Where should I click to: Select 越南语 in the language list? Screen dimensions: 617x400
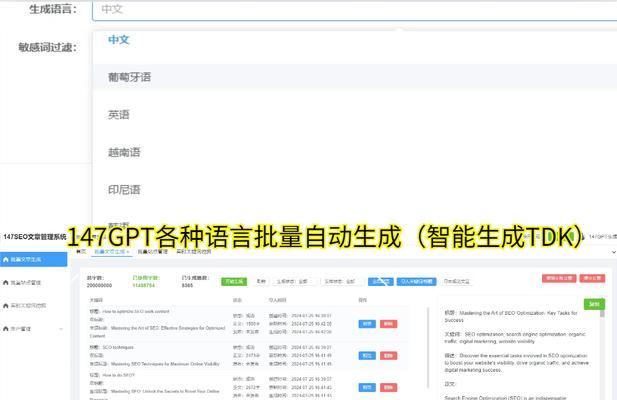354,152
